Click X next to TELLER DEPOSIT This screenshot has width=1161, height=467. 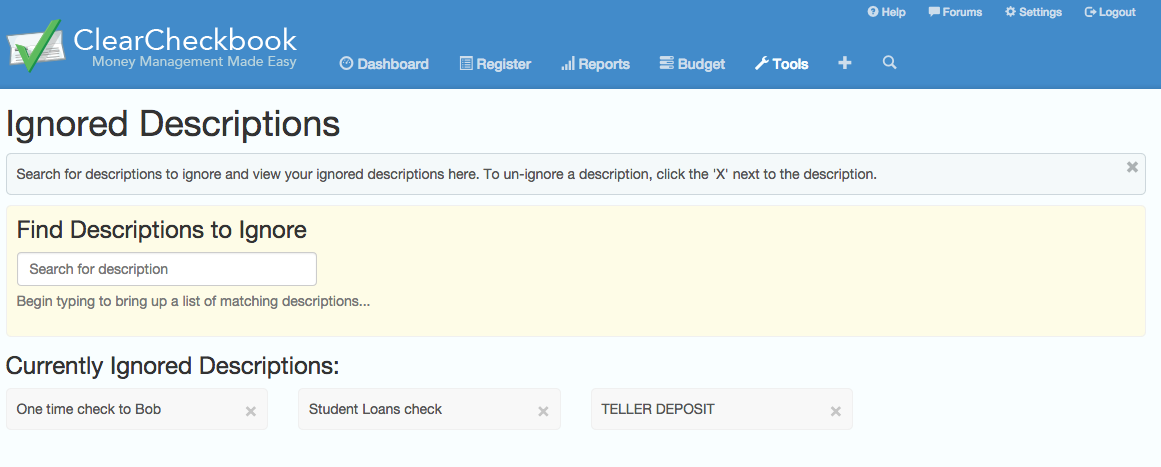835,411
